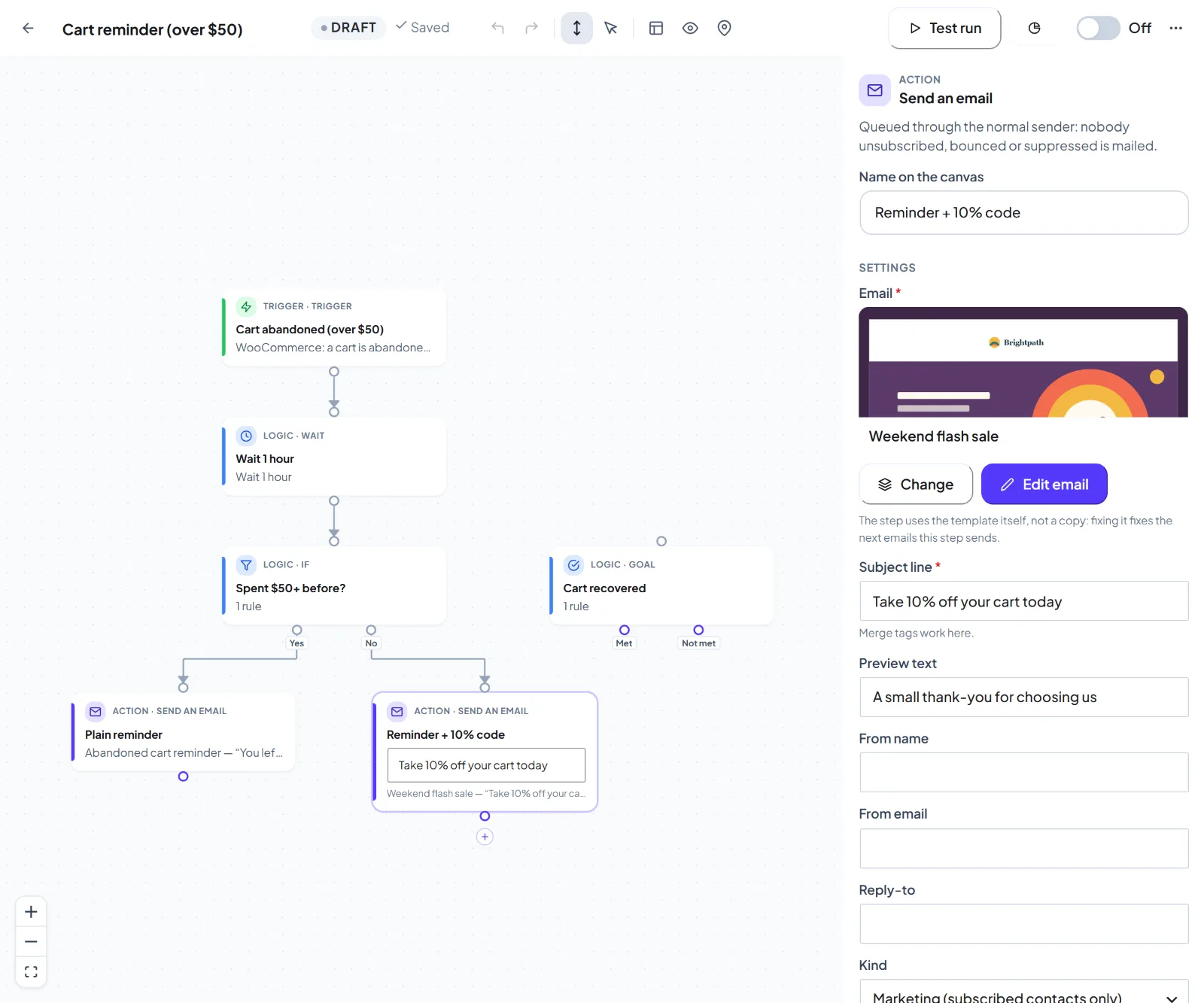Click the Not met goal output label
The height and width of the screenshot is (1003, 1204).
tap(698, 643)
